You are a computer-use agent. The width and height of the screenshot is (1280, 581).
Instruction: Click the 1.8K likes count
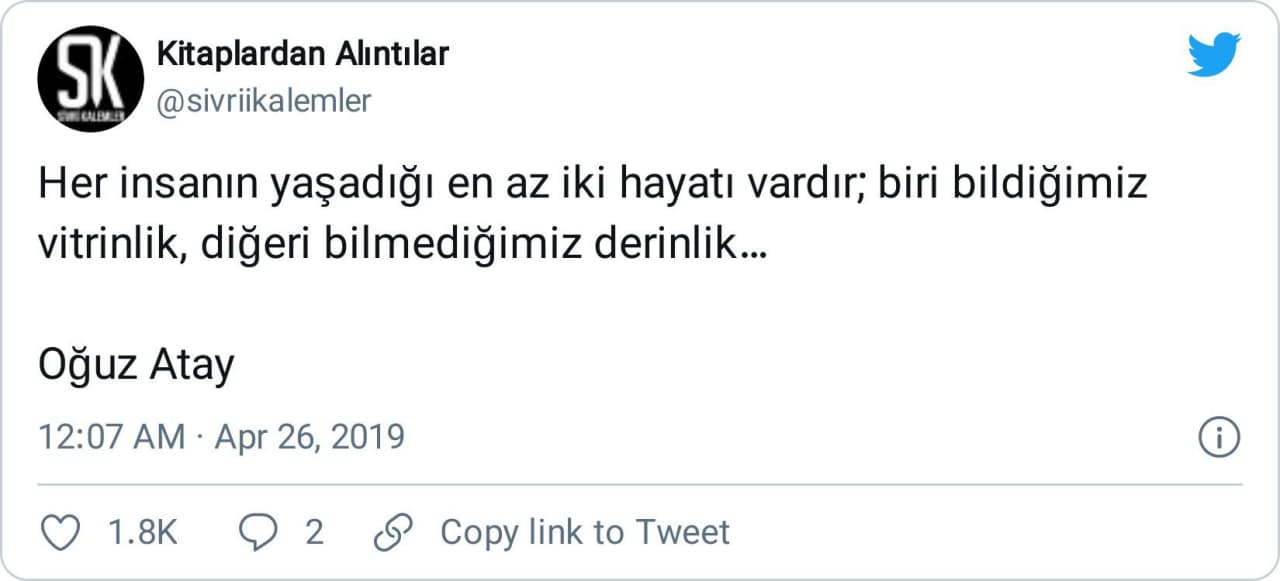pos(142,532)
